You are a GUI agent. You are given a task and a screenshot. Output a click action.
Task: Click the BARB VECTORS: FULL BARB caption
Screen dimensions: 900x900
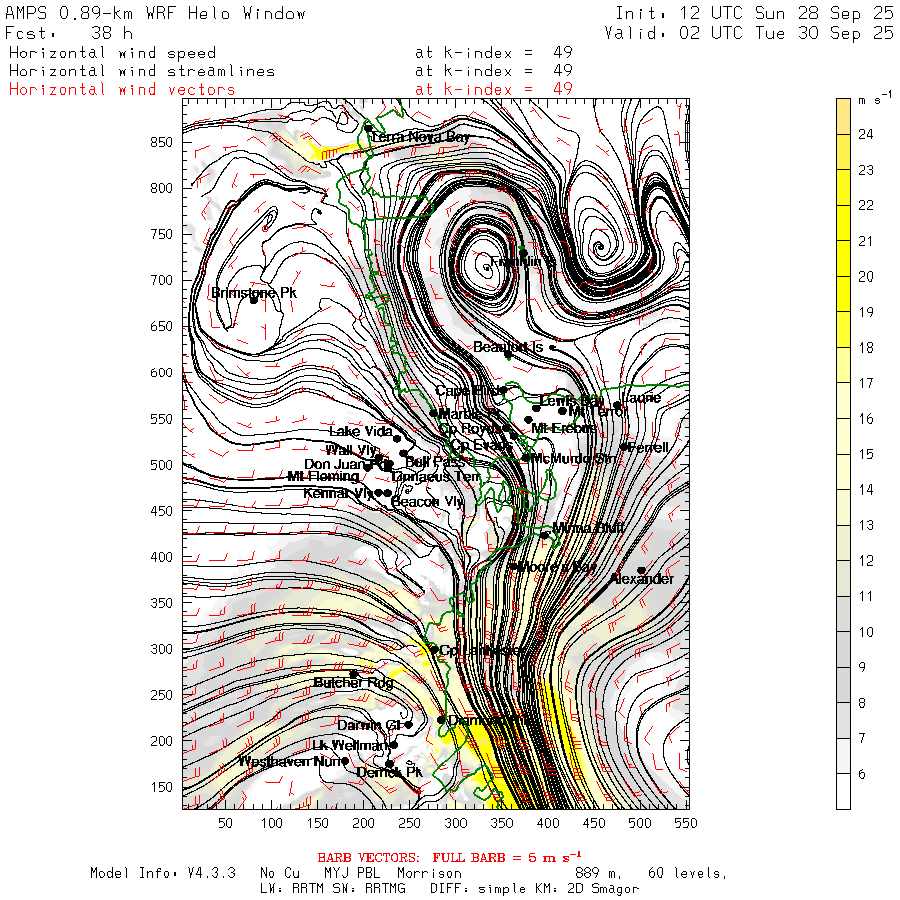tap(449, 858)
